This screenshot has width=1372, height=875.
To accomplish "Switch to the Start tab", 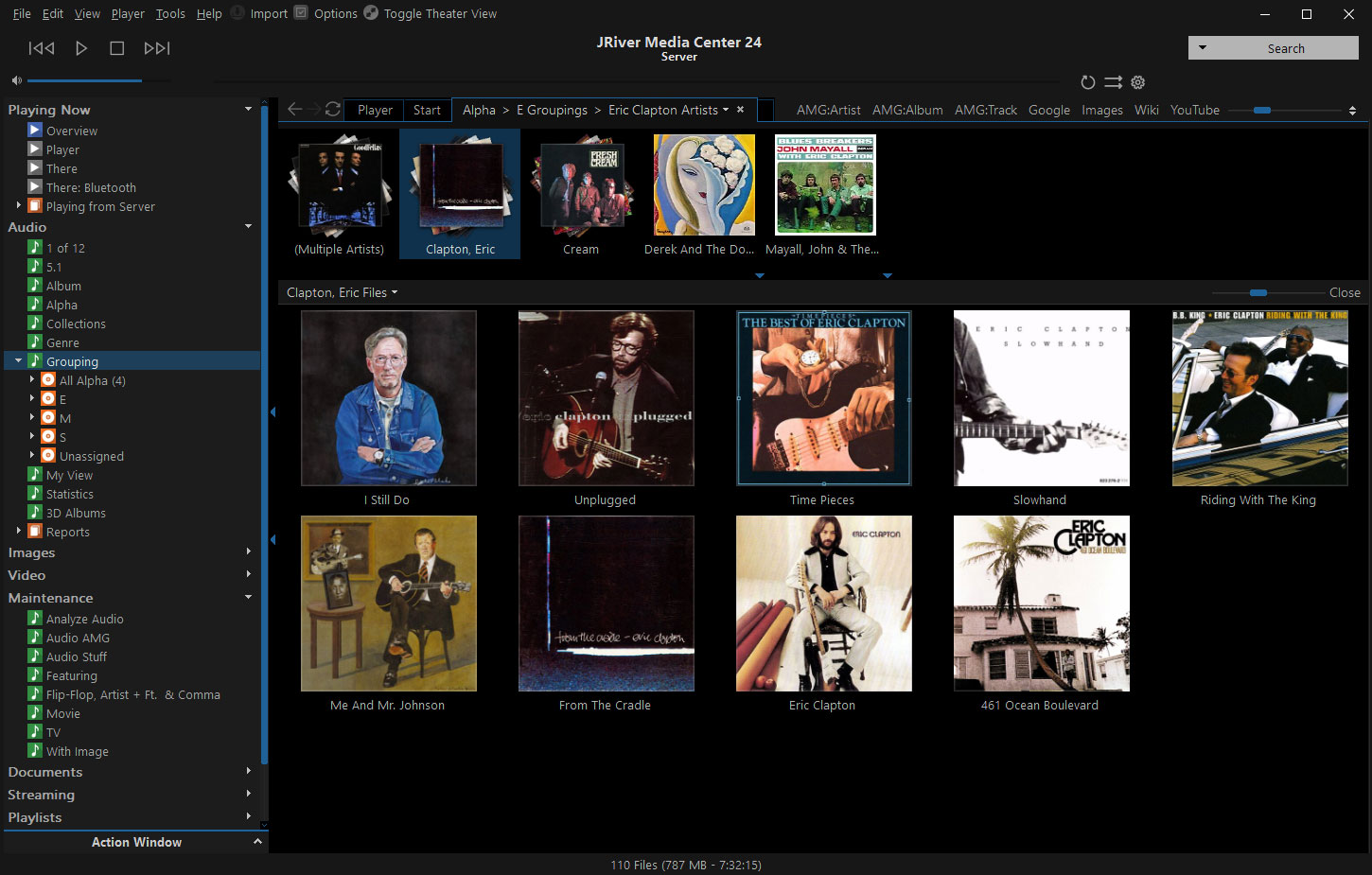I will (427, 110).
